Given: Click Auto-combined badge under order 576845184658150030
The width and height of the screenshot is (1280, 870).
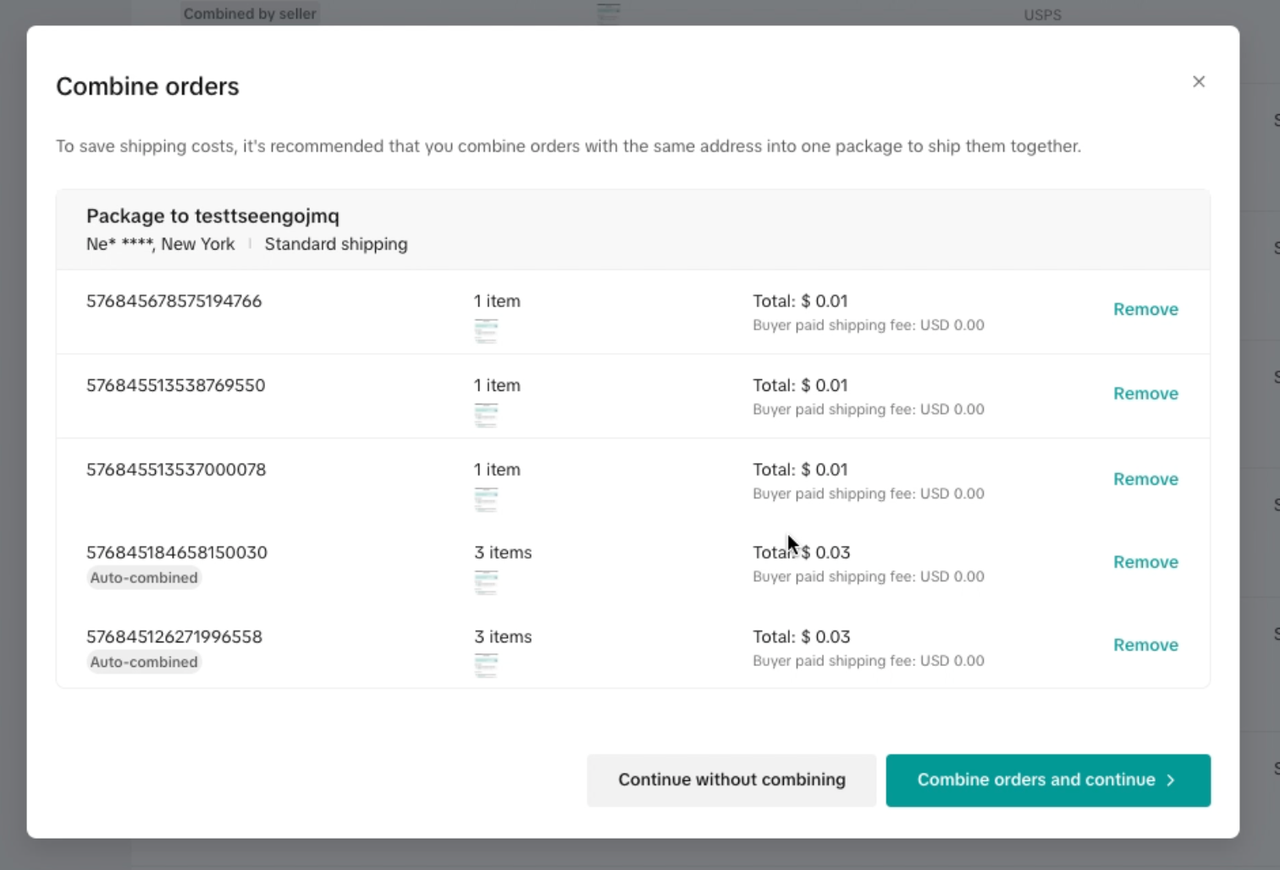Looking at the screenshot, I should pos(144,578).
